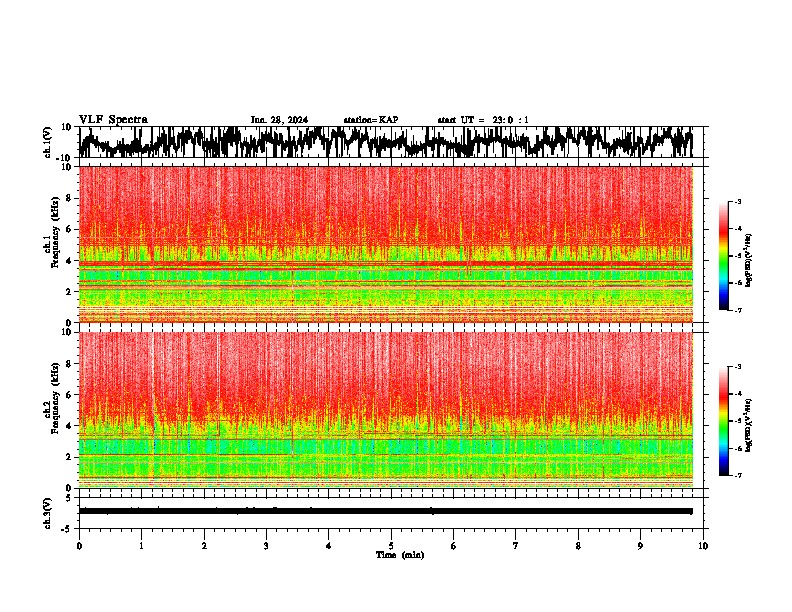Click the "5" tick on ch.3(V) axis
The width and height of the screenshot is (792, 612).
tap(70, 498)
